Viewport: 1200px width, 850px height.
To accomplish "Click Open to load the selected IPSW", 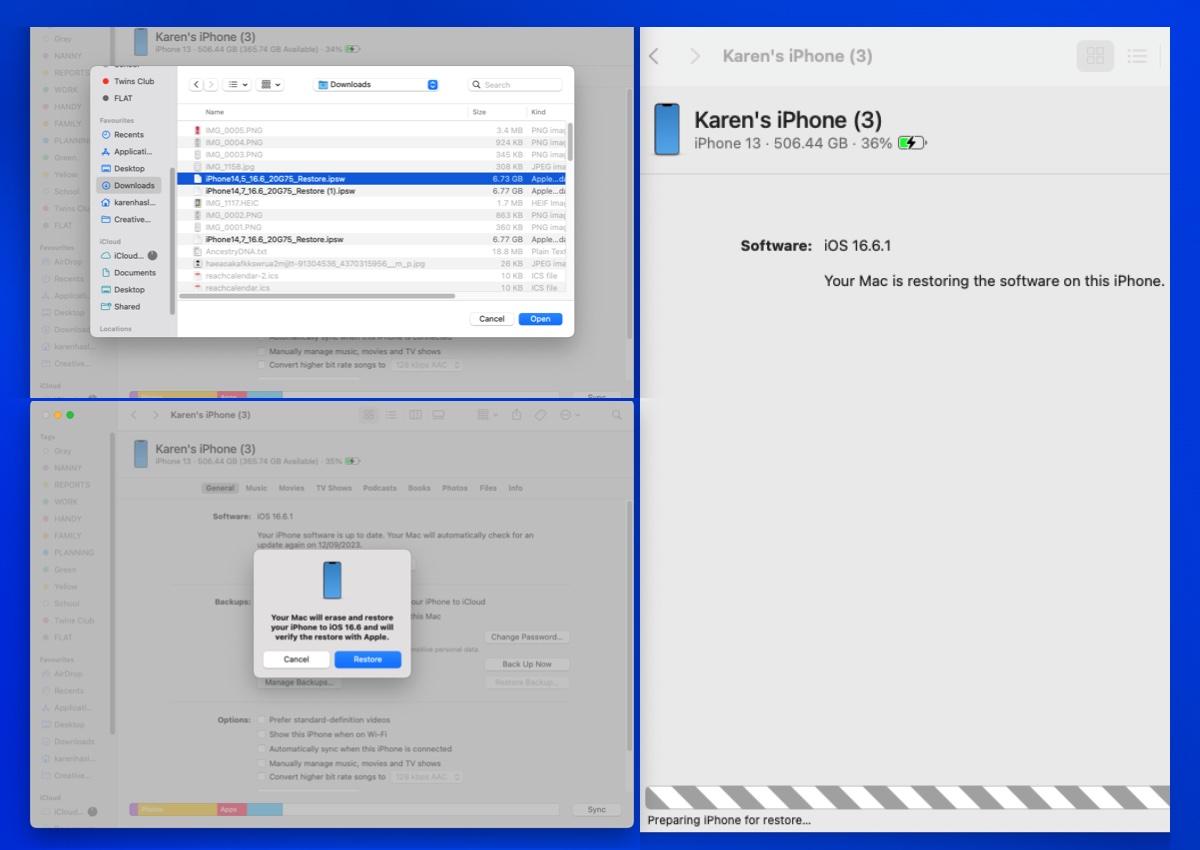I will coord(540,319).
